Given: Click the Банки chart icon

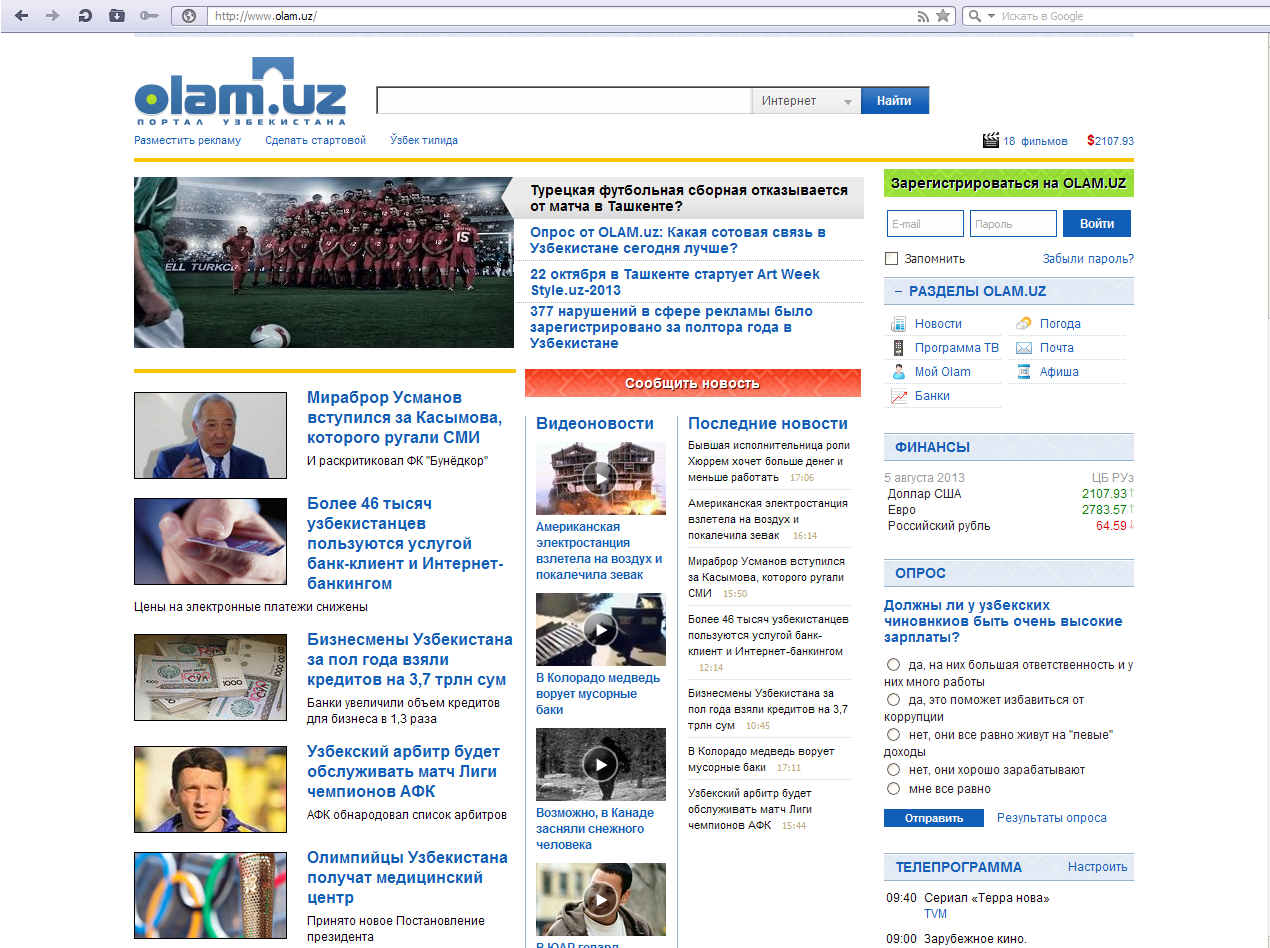Looking at the screenshot, I should click(898, 396).
